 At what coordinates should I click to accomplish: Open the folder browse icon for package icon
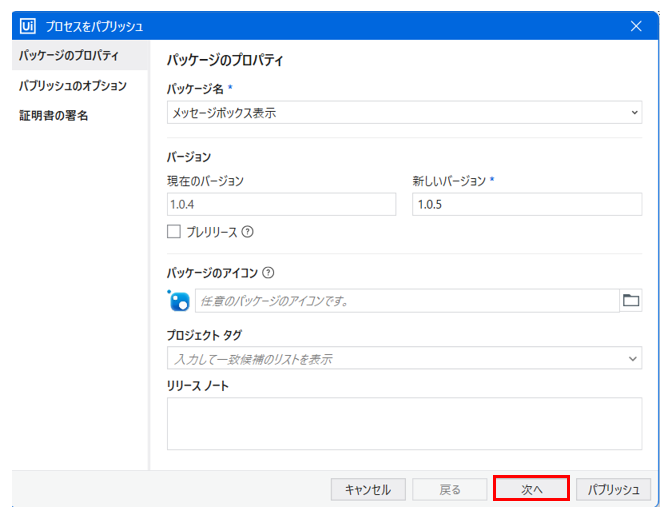631,300
